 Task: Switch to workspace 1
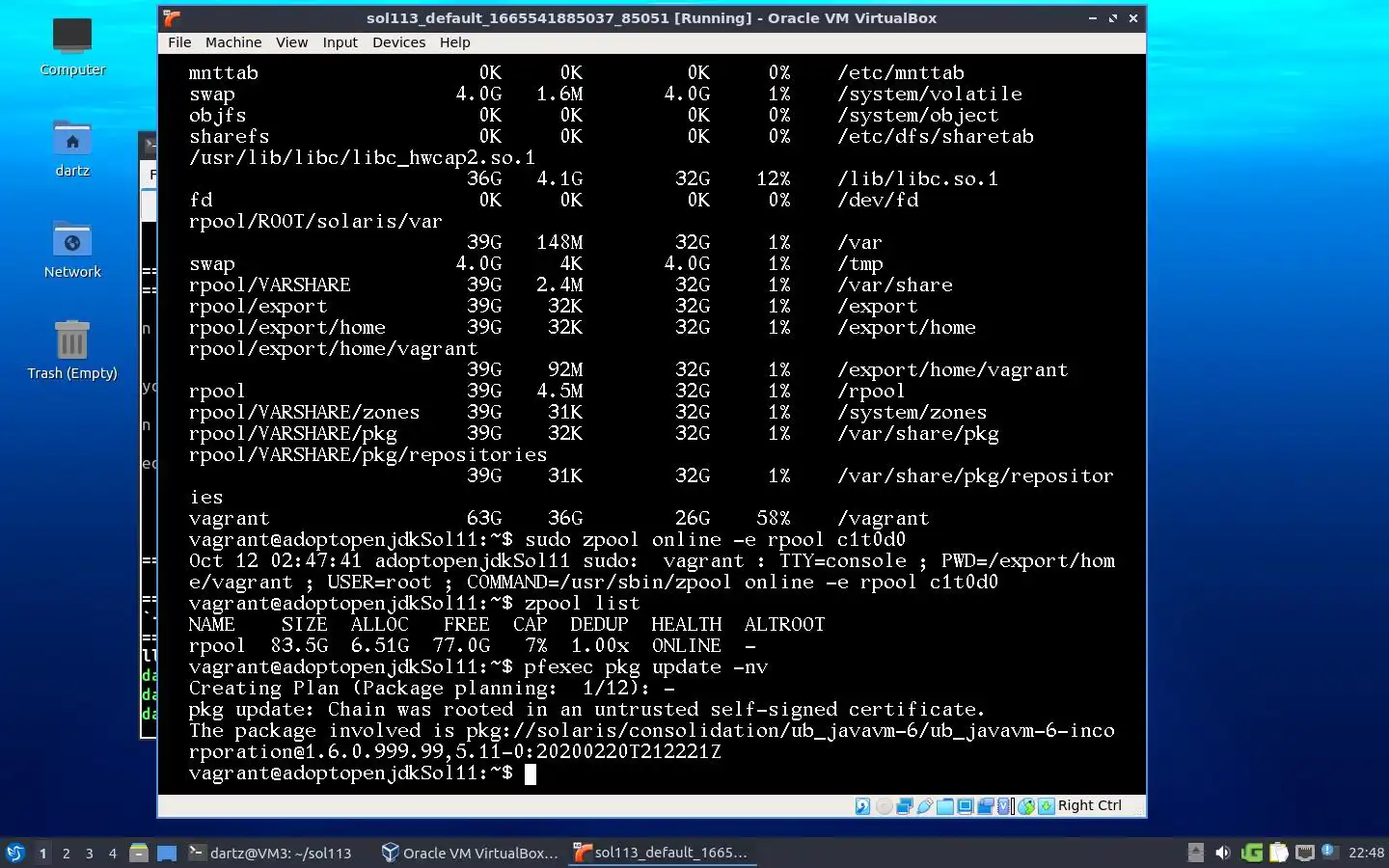click(x=42, y=854)
